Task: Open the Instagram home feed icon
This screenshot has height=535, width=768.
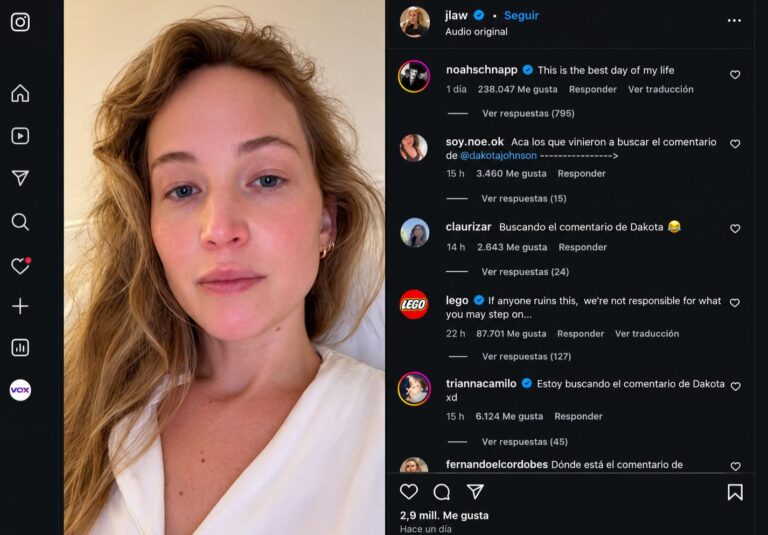Action: pyautogui.click(x=20, y=93)
